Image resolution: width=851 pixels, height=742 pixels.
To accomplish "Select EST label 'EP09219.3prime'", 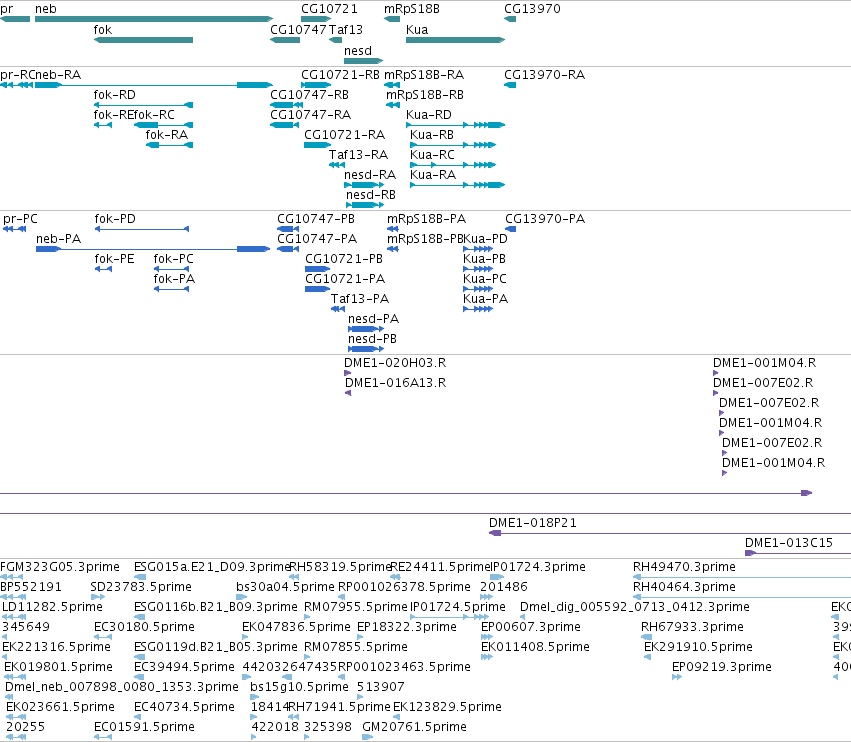I will 722,666.
